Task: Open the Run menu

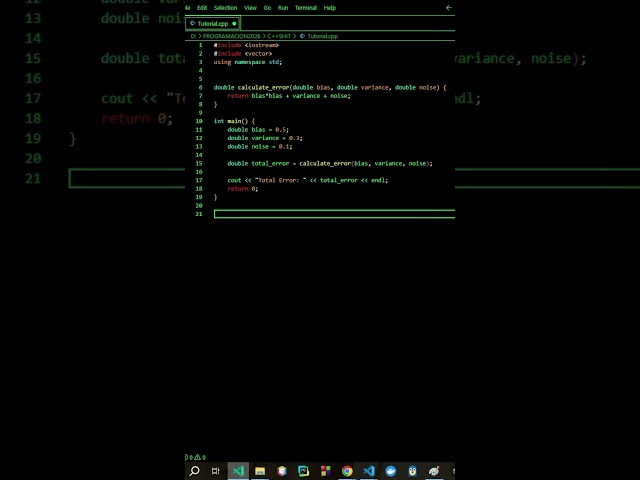Action: 283,8
